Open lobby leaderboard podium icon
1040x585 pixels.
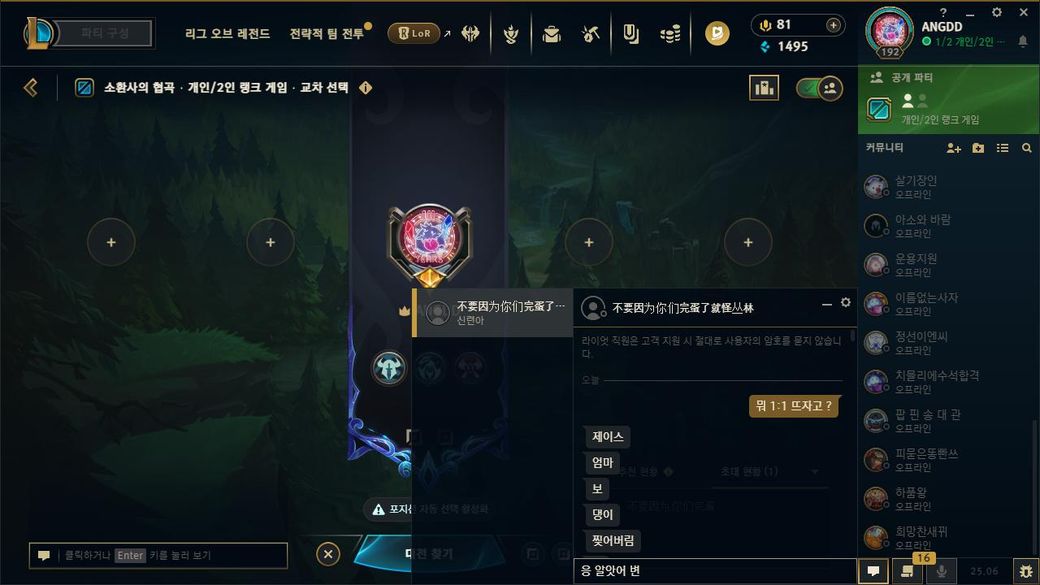click(764, 88)
